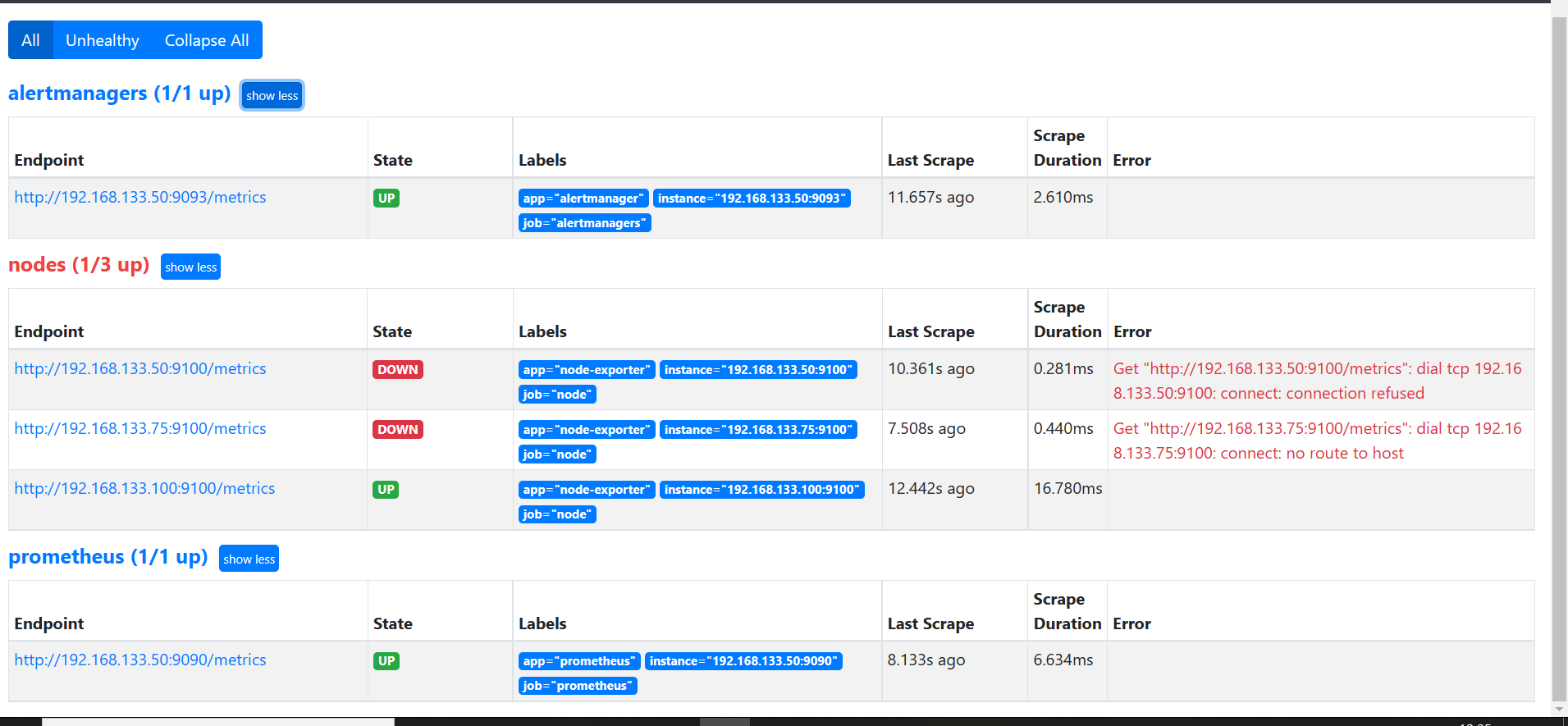Click the app="prometheus" label

[579, 661]
